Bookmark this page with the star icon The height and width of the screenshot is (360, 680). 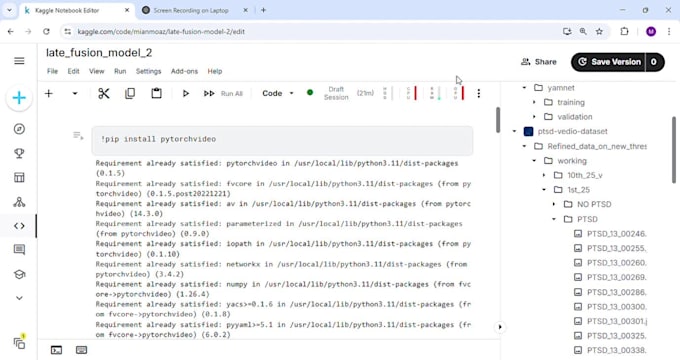(x=599, y=31)
